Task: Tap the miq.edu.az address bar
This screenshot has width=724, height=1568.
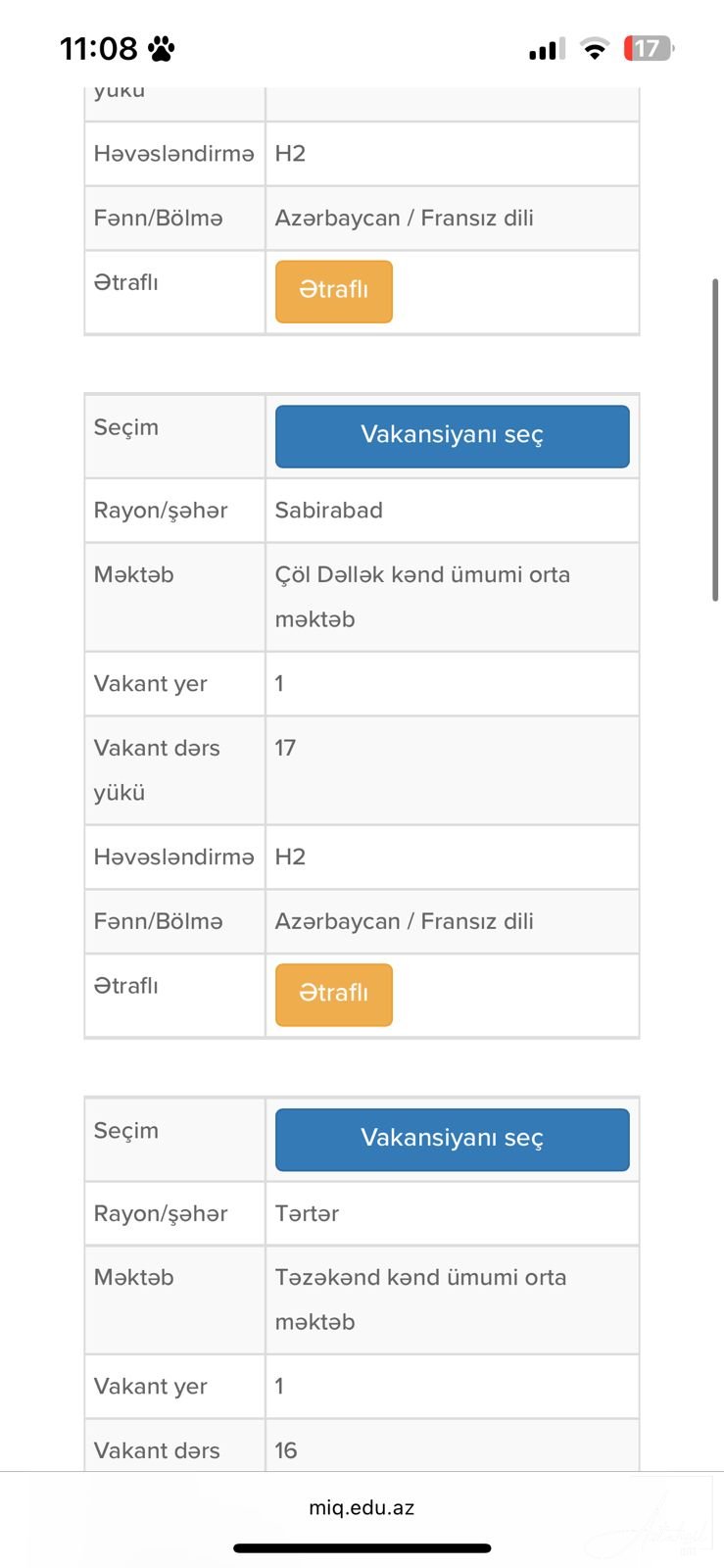Action: tap(362, 1507)
